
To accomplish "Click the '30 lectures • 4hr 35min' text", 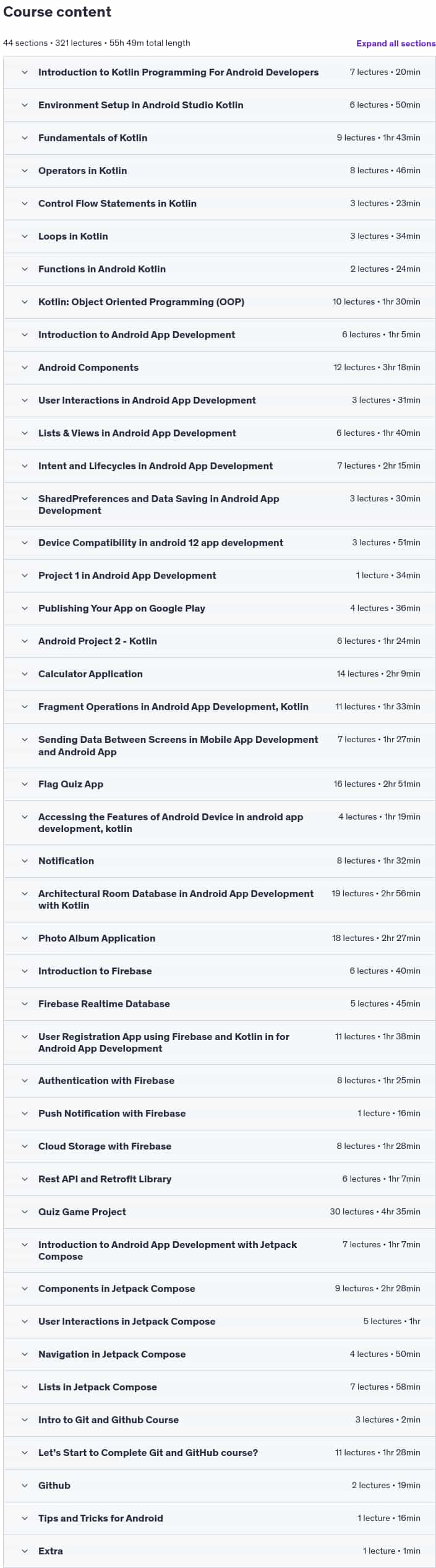I will 375,1212.
